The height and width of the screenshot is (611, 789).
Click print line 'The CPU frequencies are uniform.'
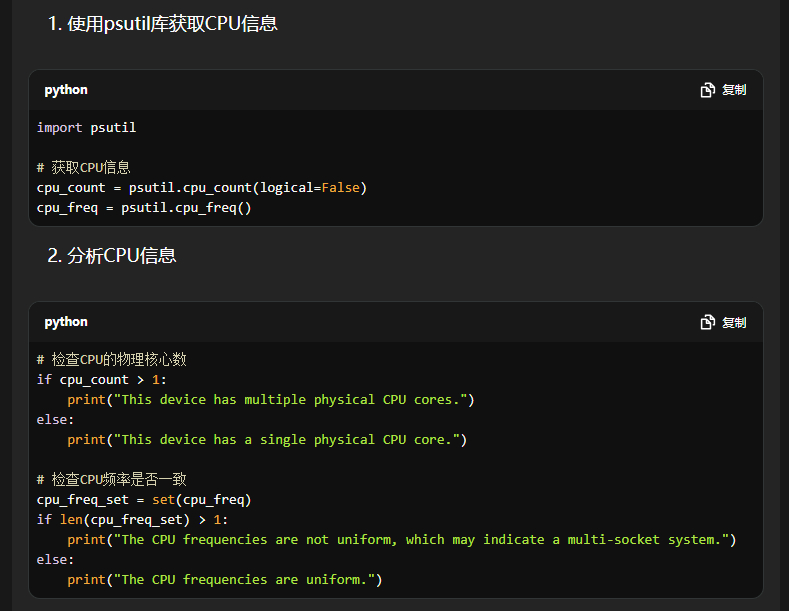click(x=225, y=579)
